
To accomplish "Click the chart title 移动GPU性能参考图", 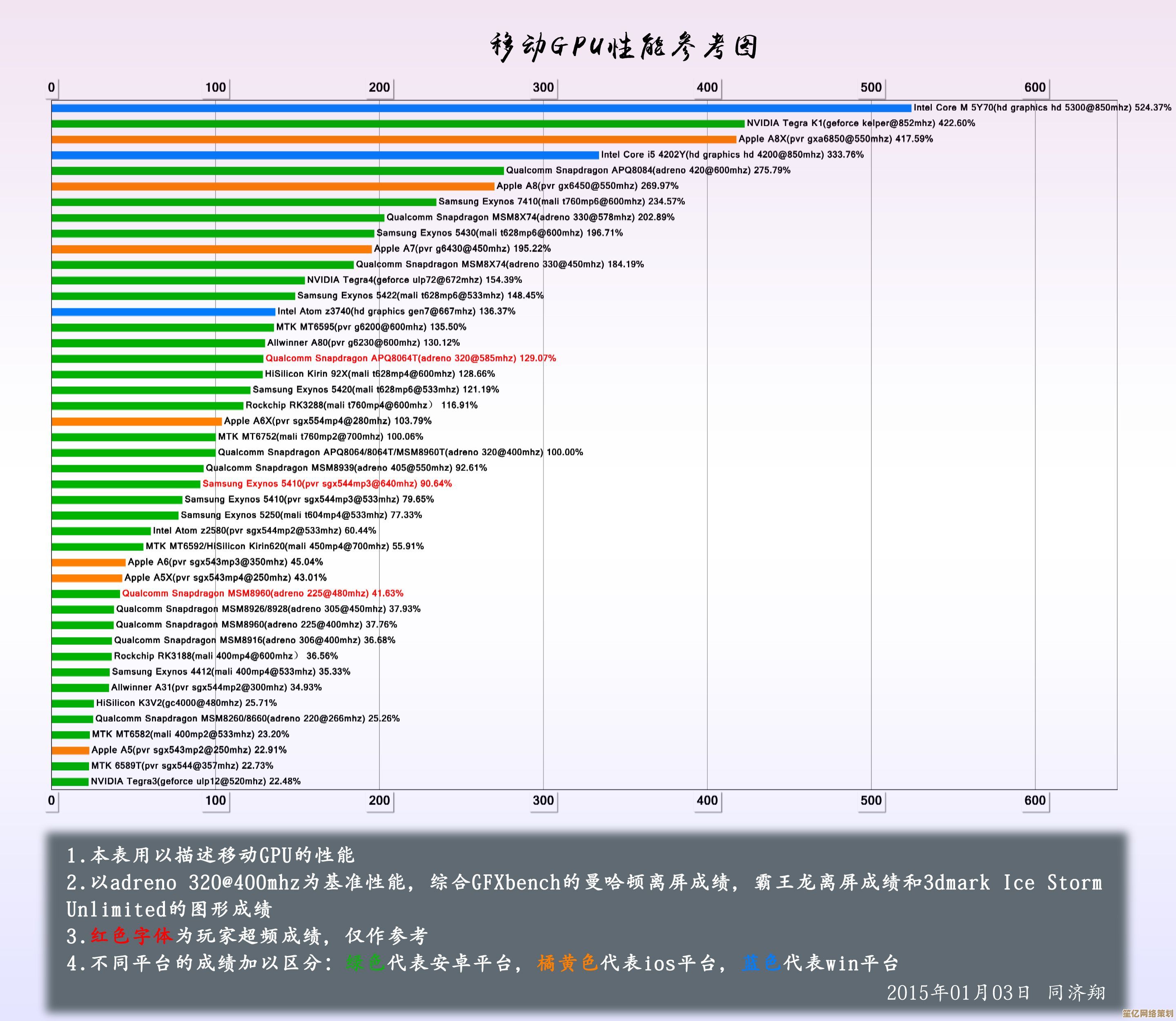I will point(624,47).
